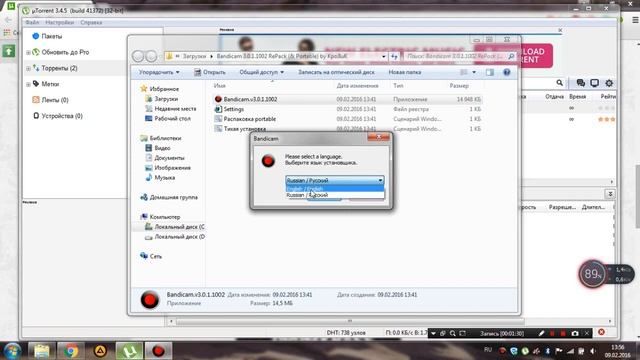Click Новая папка in Explorer toolbar
This screenshot has width=640, height=360.
click(x=404, y=72)
